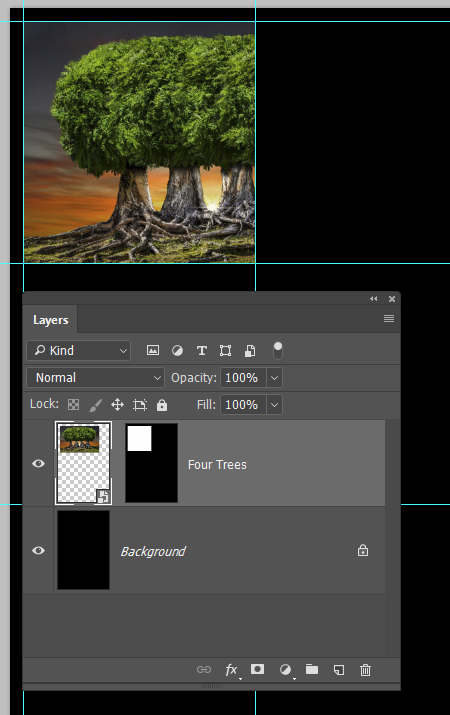
Task: Filter for type layers icon
Action: coord(202,350)
